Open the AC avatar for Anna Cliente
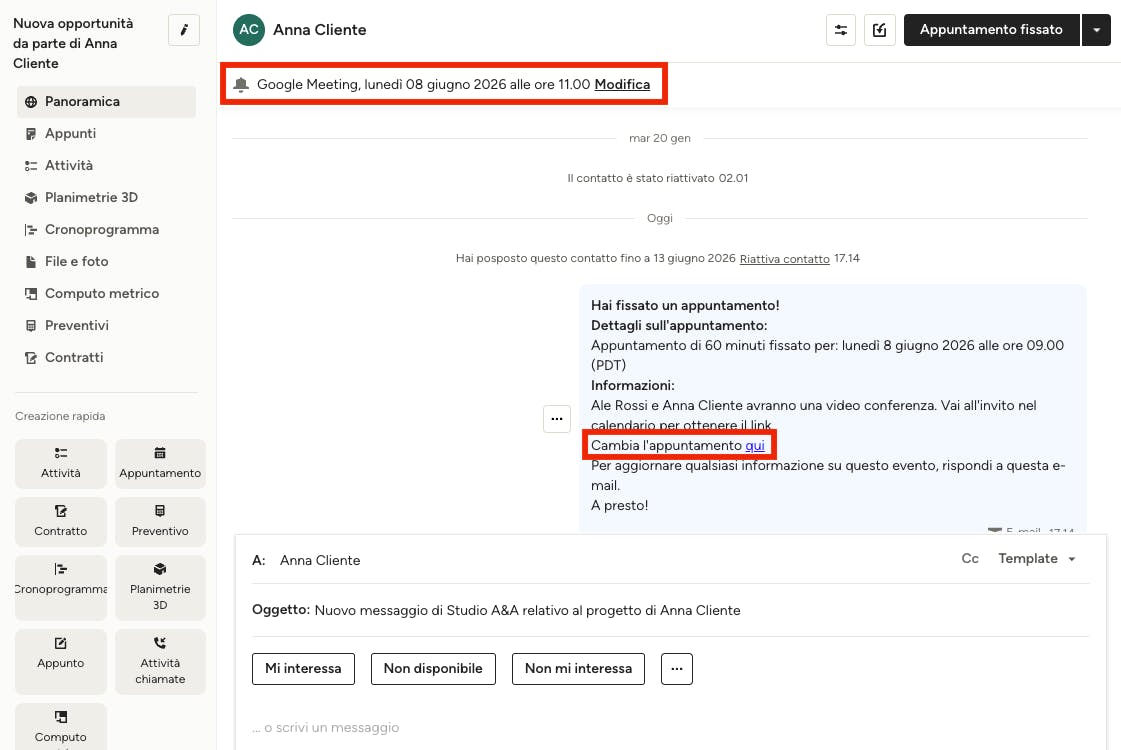Viewport: 1121px width, 750px height. tap(249, 29)
